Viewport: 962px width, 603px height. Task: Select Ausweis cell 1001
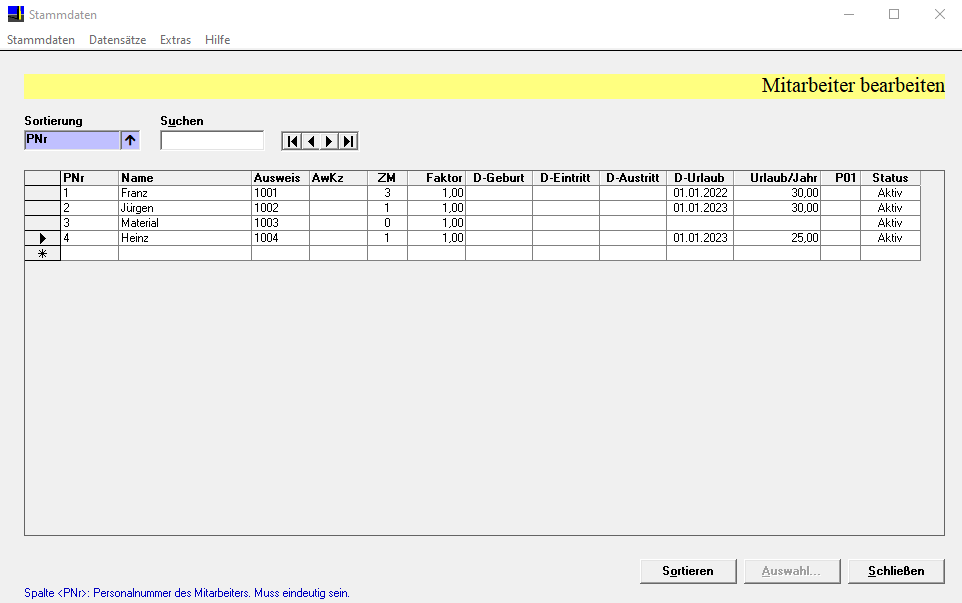point(280,193)
